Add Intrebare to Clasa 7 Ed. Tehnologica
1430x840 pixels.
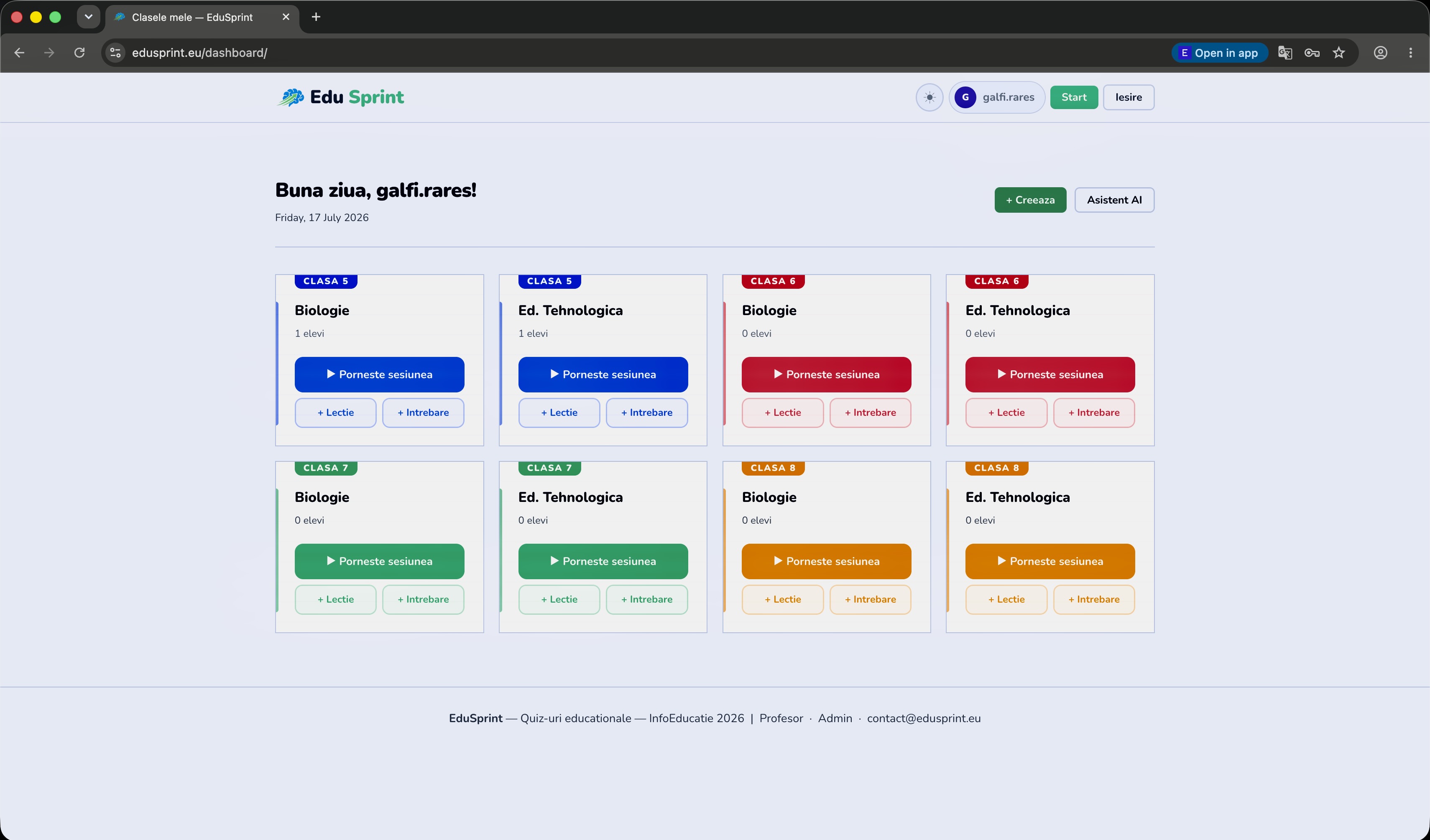646,600
